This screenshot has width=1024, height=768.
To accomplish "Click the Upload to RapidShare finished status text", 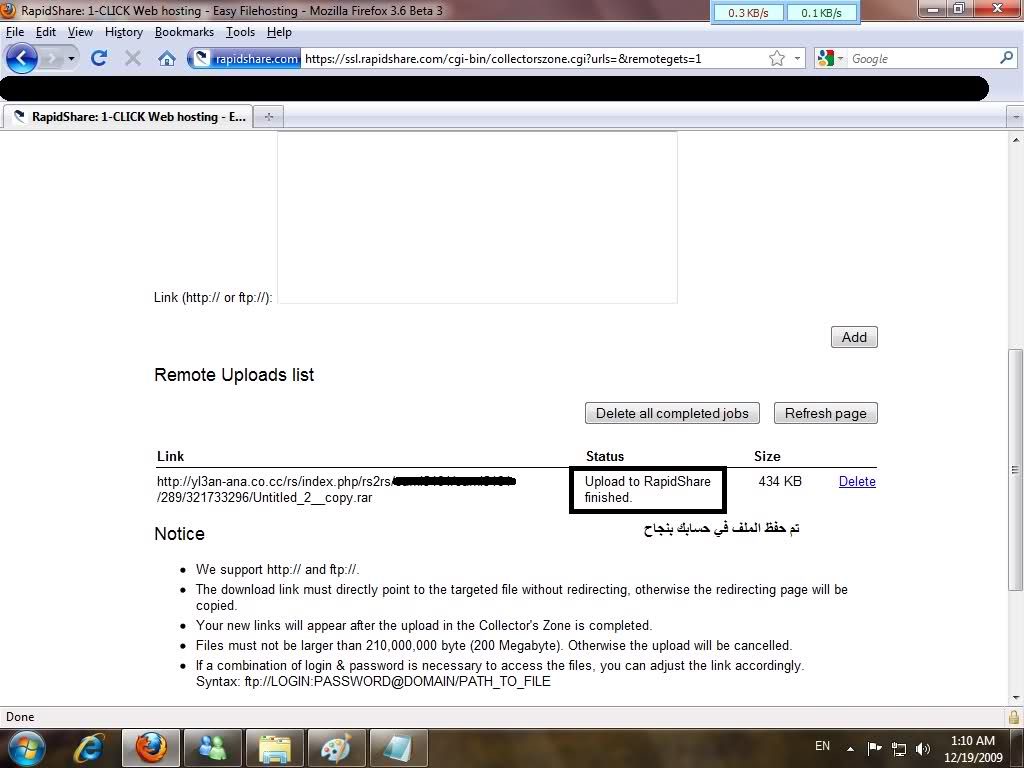I will [647, 489].
